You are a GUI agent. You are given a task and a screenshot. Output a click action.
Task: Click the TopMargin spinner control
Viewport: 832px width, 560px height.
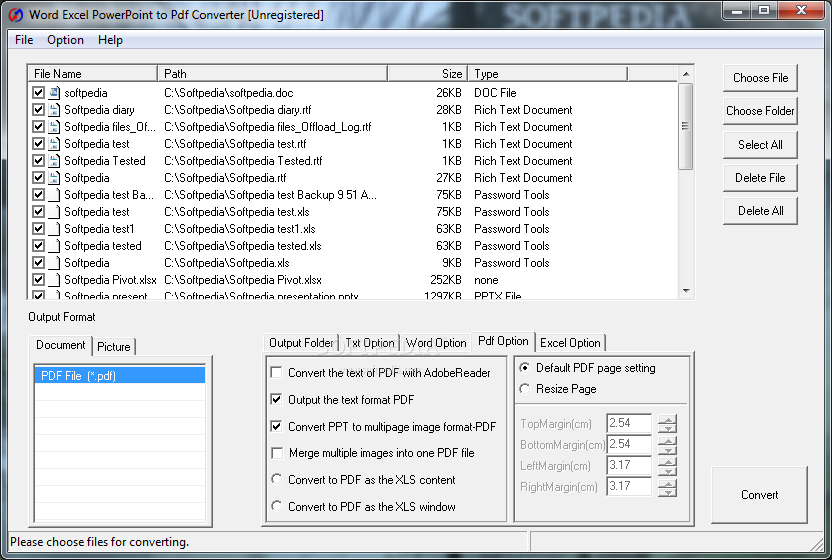coord(667,424)
